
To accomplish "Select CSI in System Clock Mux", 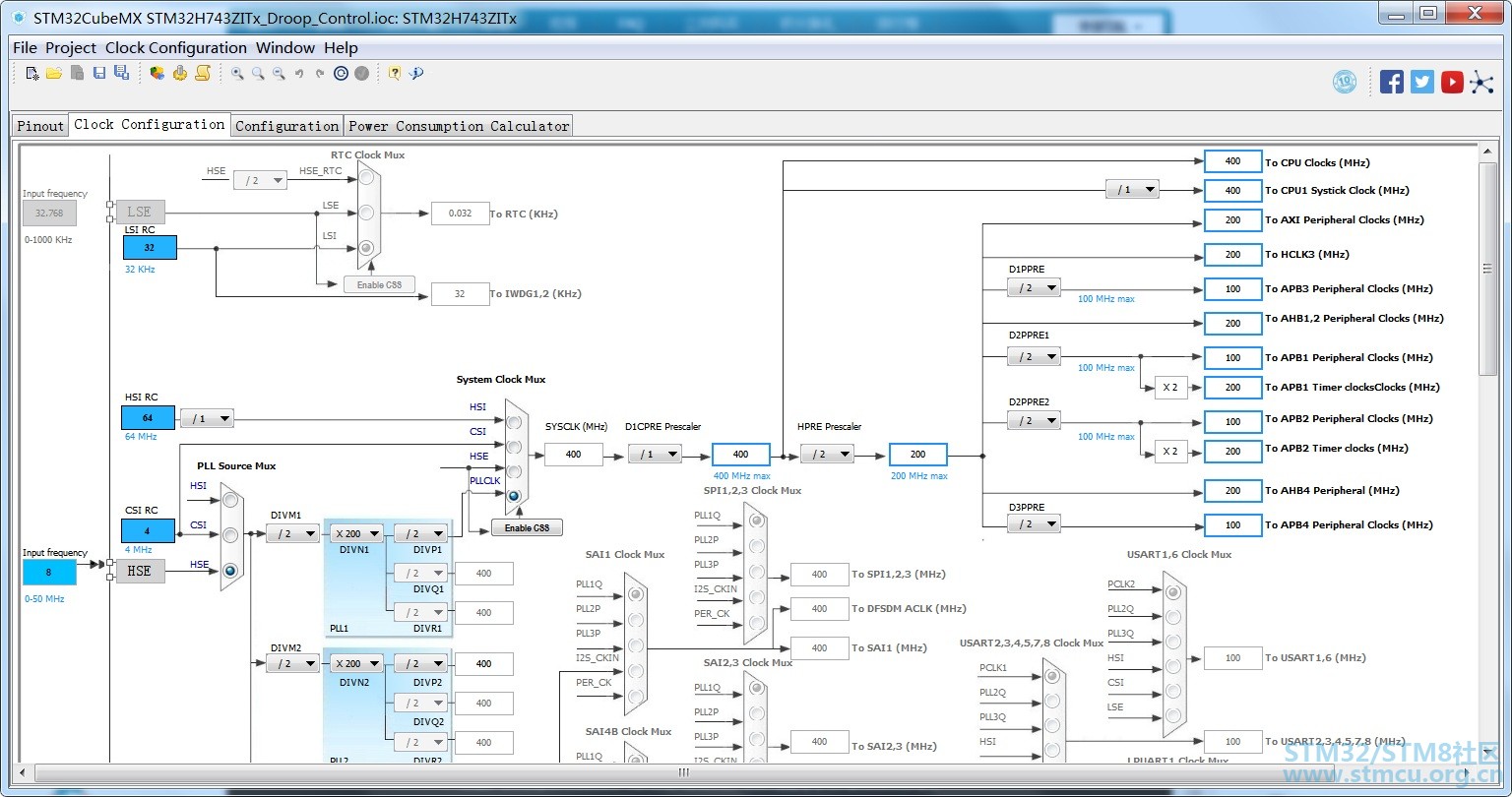I will click(514, 447).
